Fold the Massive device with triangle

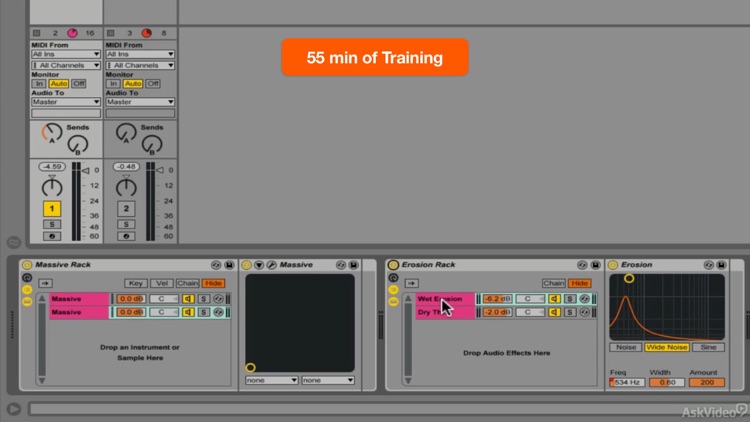(x=259, y=265)
